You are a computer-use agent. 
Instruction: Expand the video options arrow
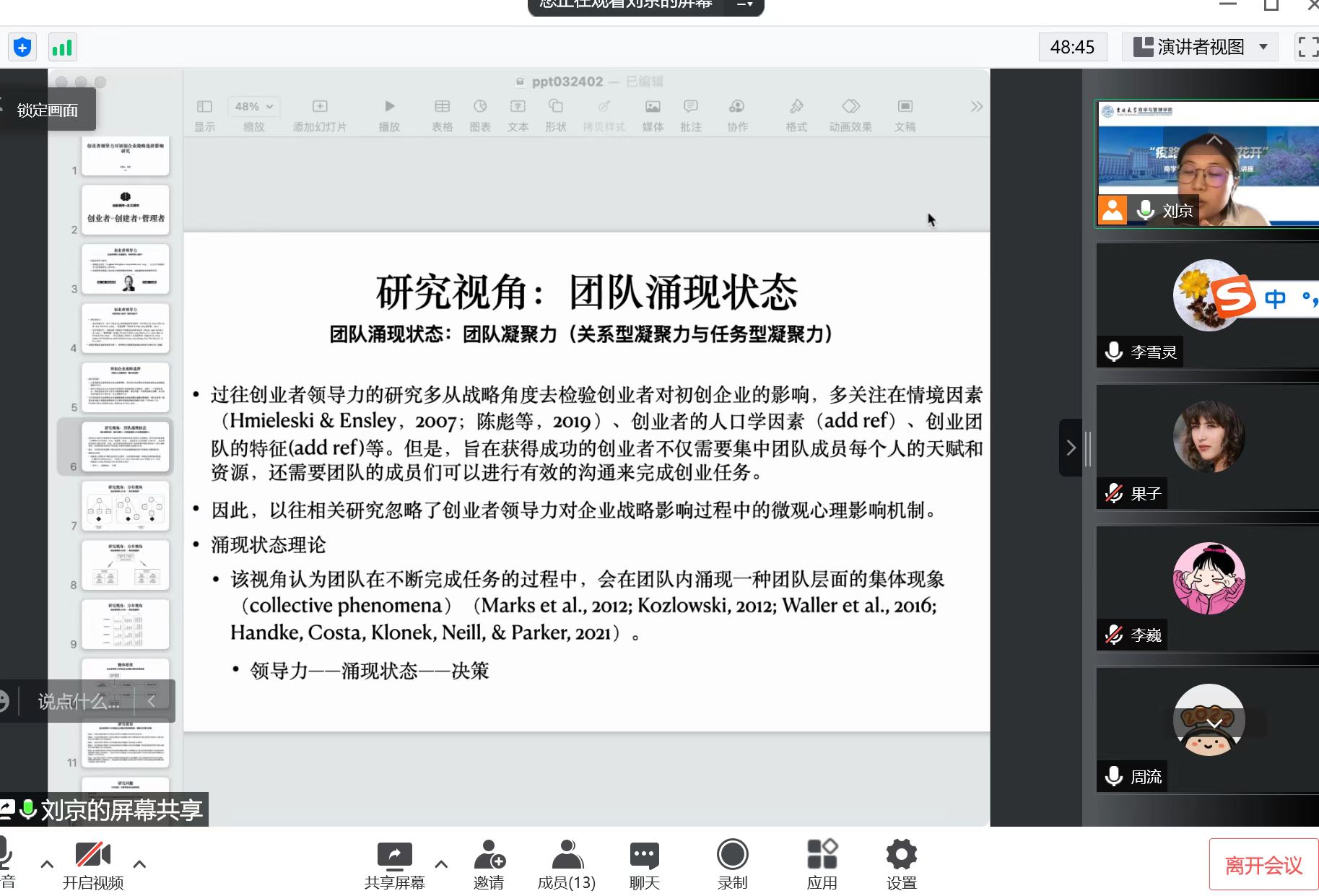click(x=140, y=864)
